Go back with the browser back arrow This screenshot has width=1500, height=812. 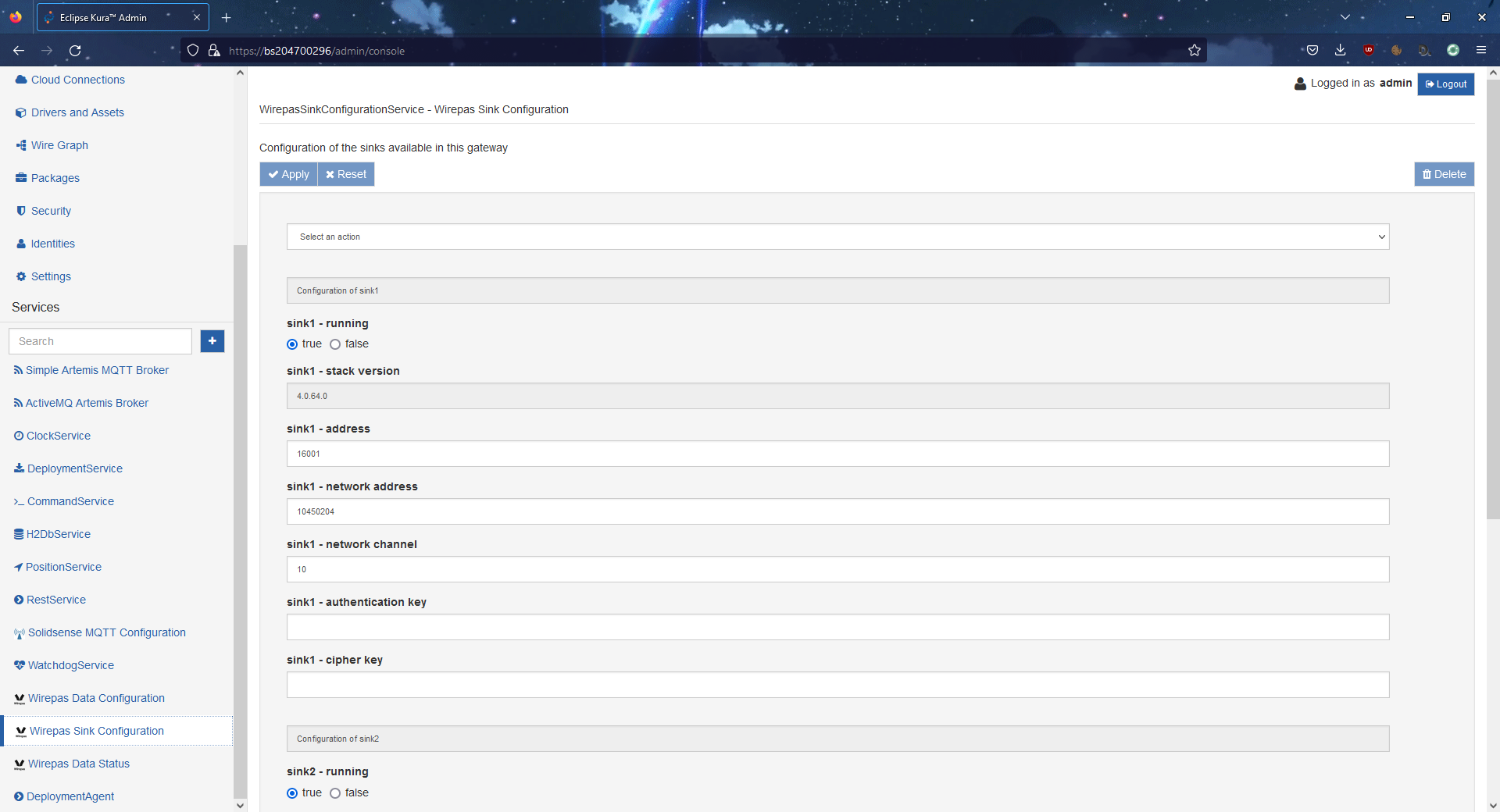point(19,51)
